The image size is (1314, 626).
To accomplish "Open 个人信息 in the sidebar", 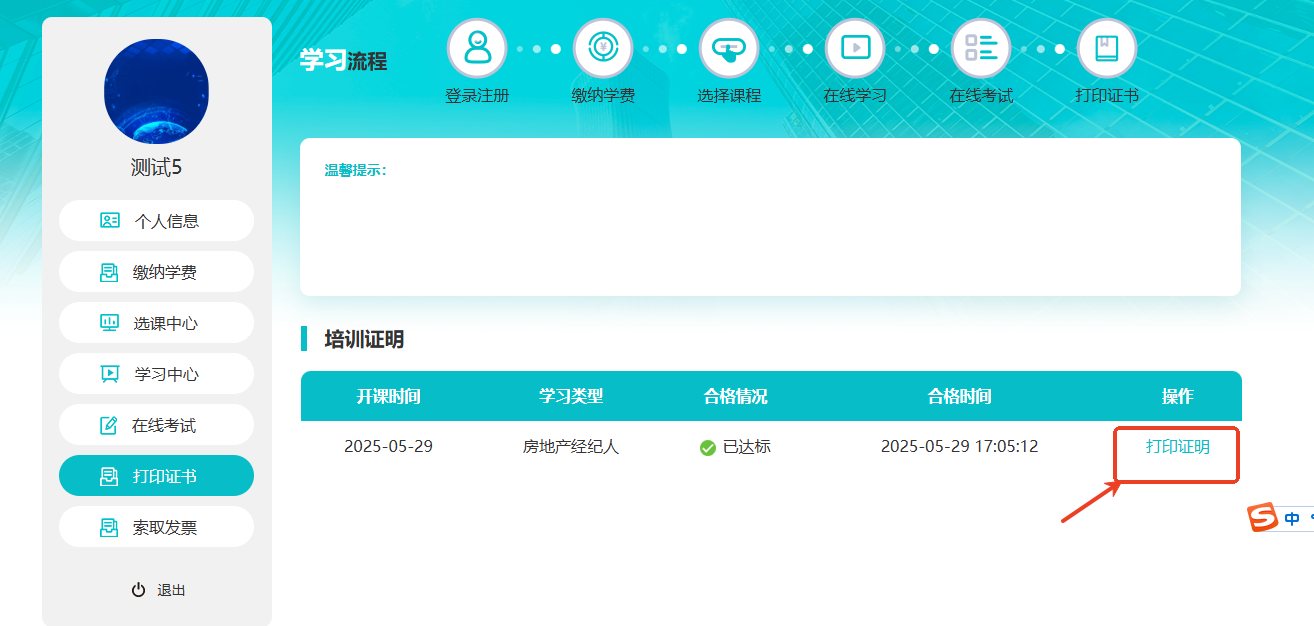I will [156, 221].
